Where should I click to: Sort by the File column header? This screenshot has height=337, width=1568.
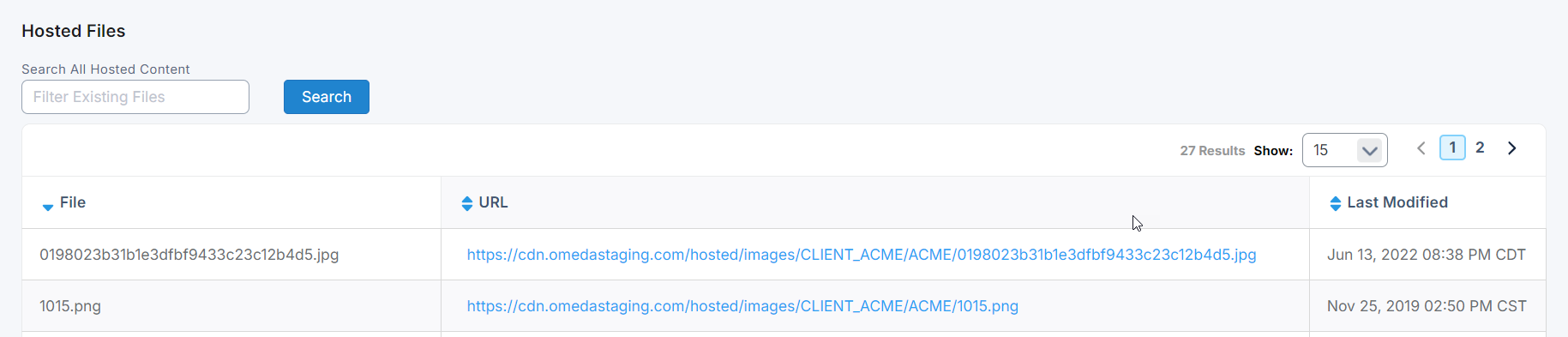pyautogui.click(x=73, y=202)
